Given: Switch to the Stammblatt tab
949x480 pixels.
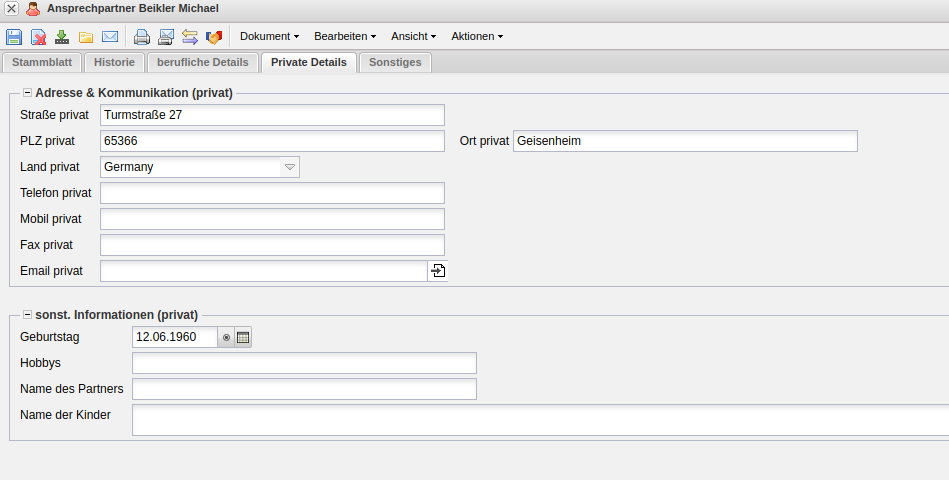Looking at the screenshot, I should pos(41,62).
